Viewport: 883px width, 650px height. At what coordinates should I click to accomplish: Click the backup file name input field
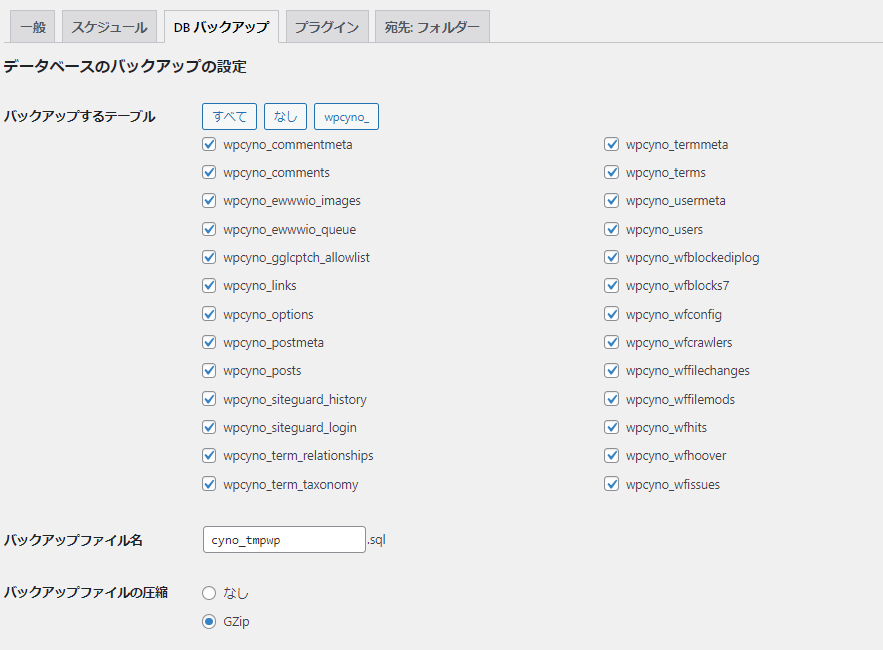(284, 540)
